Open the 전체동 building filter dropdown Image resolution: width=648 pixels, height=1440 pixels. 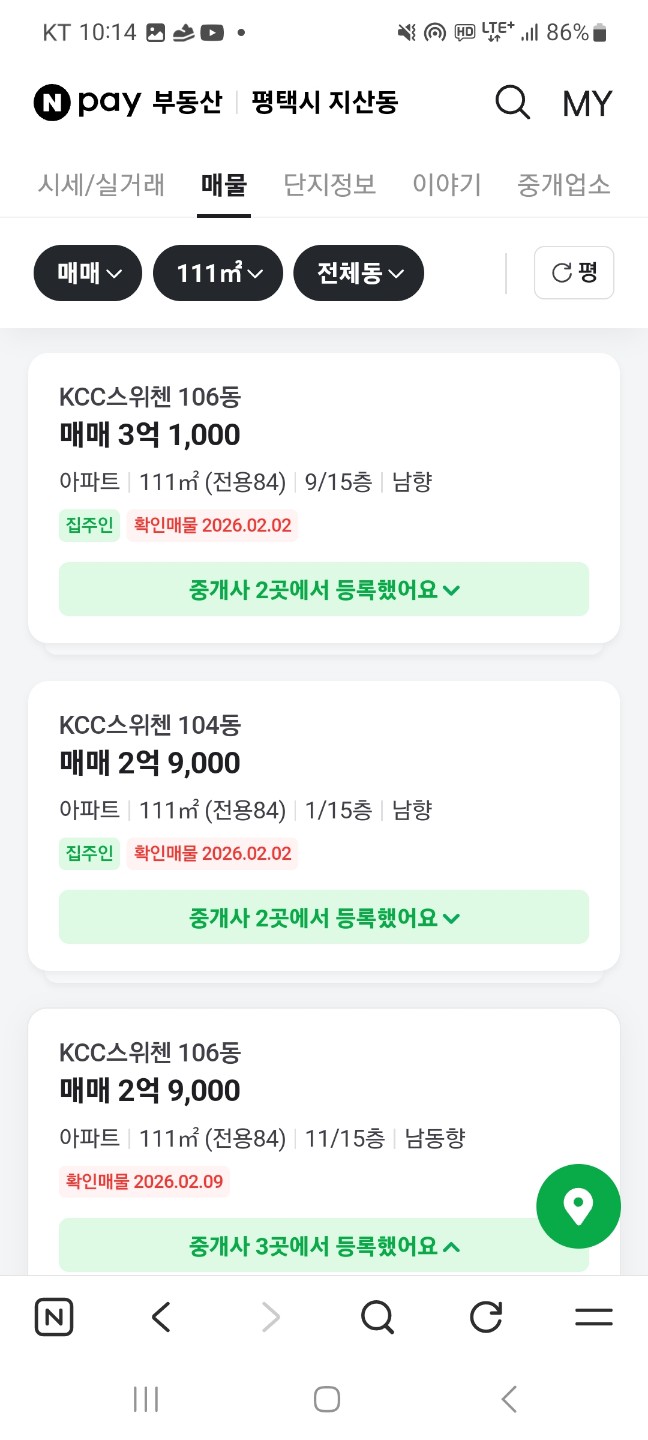point(358,273)
